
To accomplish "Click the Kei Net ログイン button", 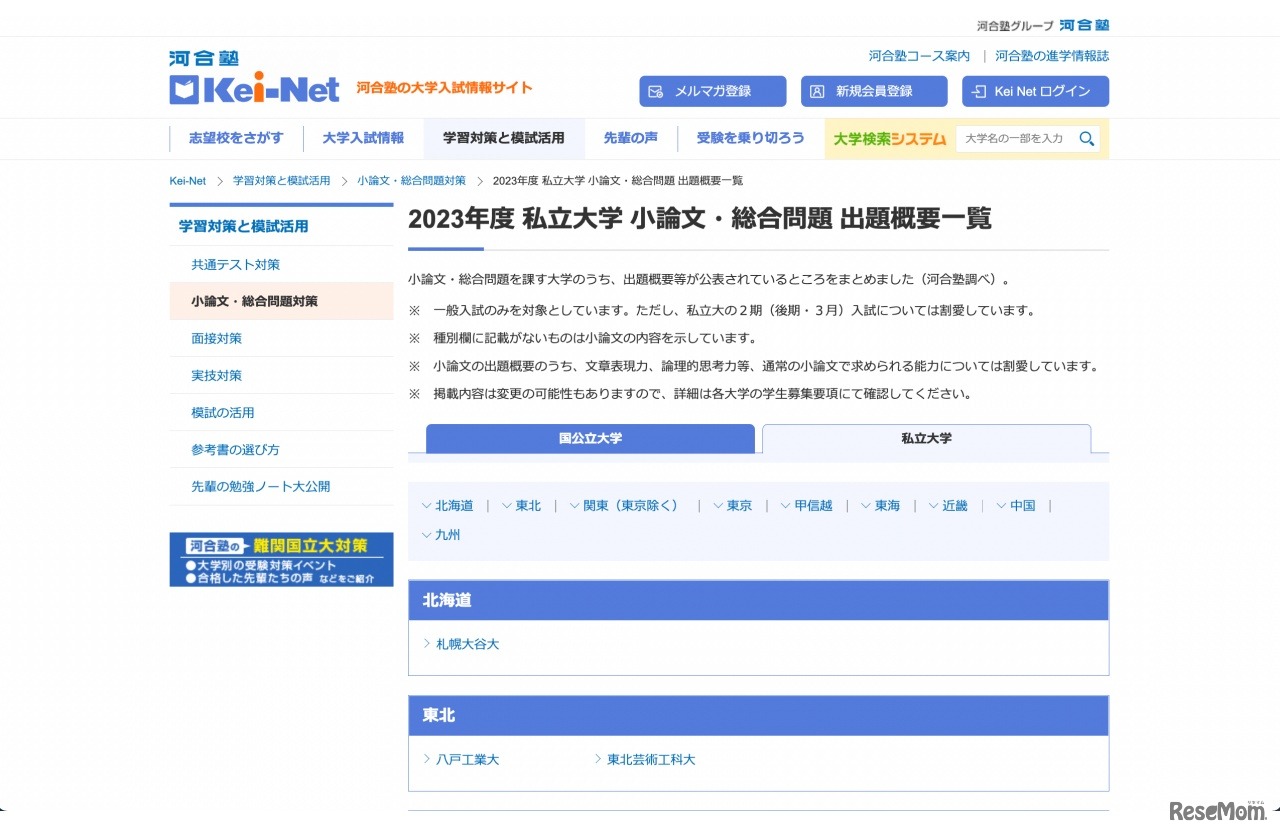I will coord(1035,91).
